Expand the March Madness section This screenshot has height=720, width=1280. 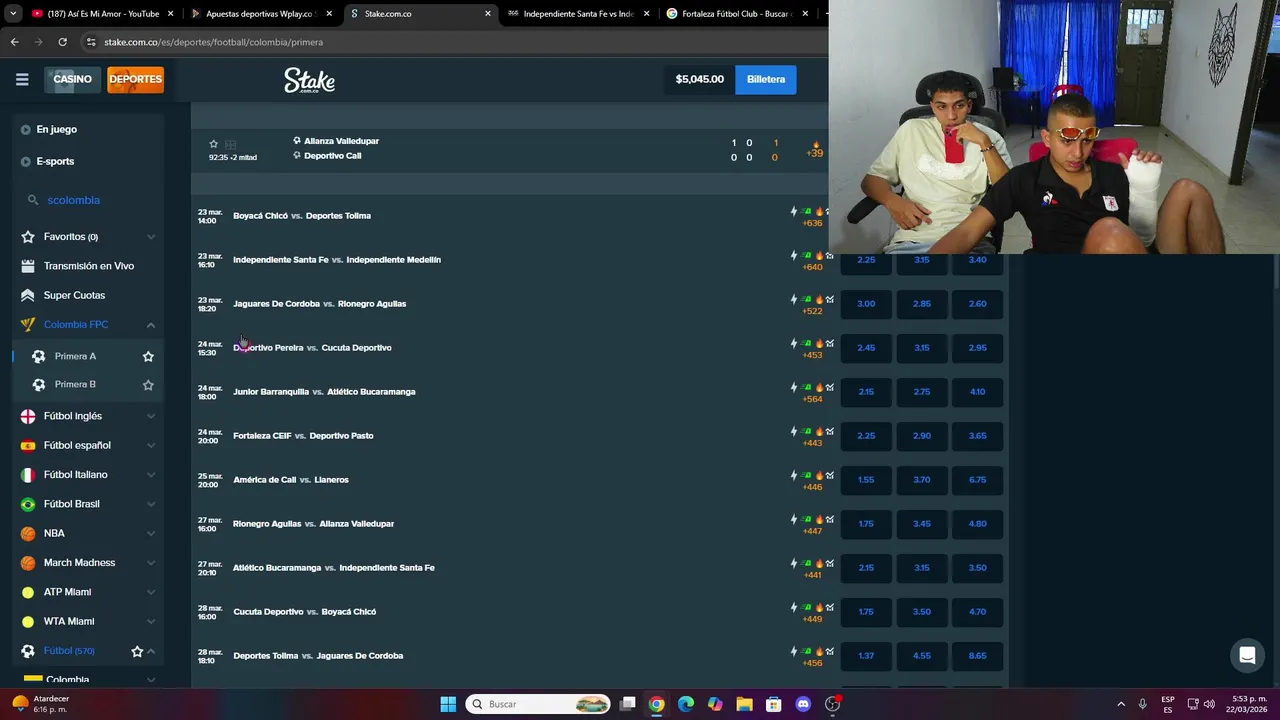click(x=151, y=563)
